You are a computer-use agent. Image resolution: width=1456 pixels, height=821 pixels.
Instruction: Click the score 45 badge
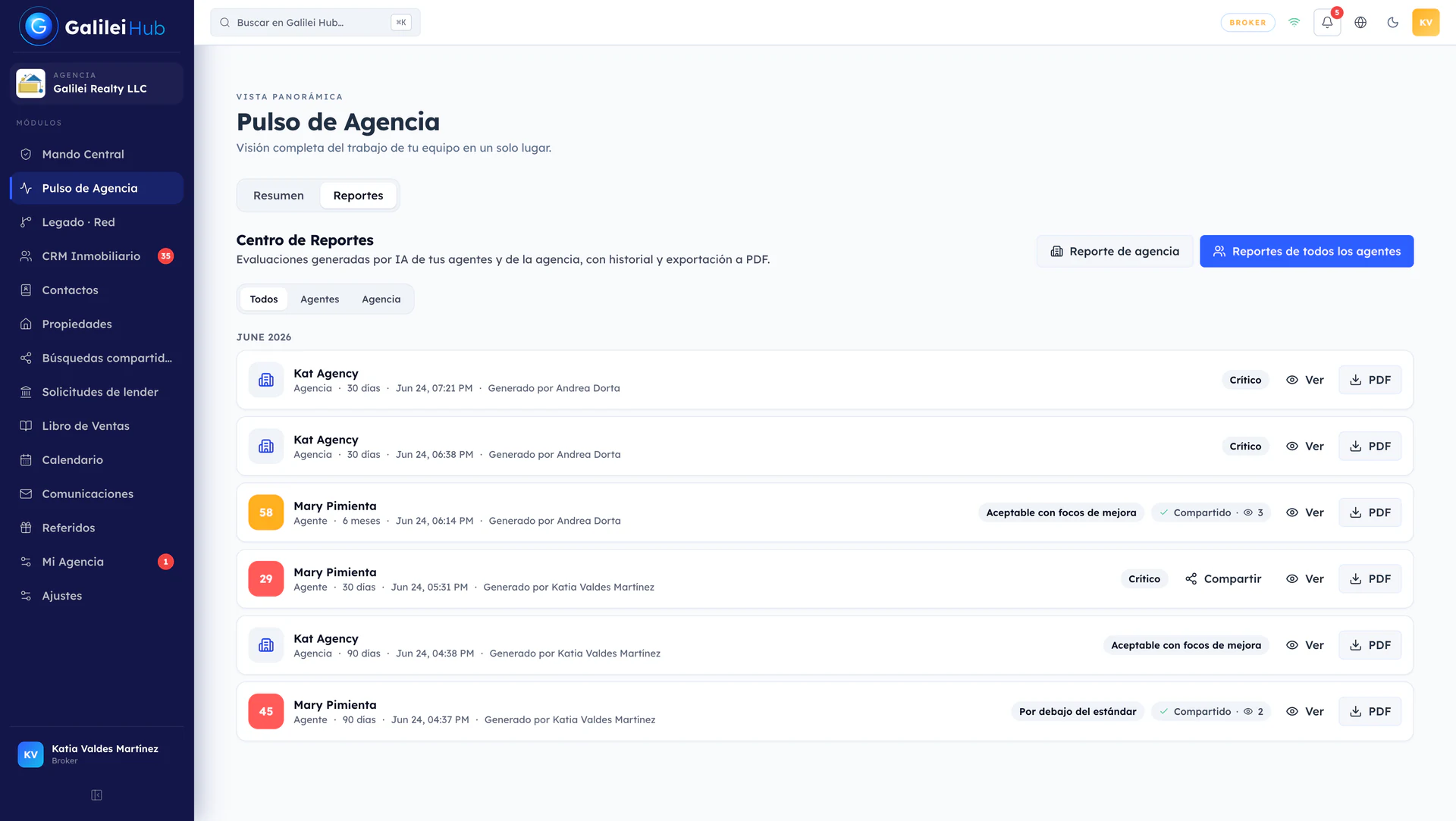[266, 712]
